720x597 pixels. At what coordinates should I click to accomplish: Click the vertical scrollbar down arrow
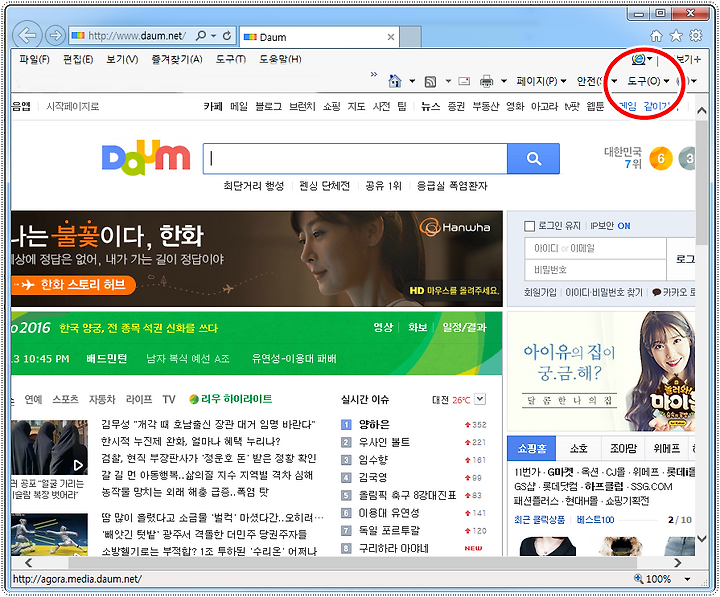[701, 539]
